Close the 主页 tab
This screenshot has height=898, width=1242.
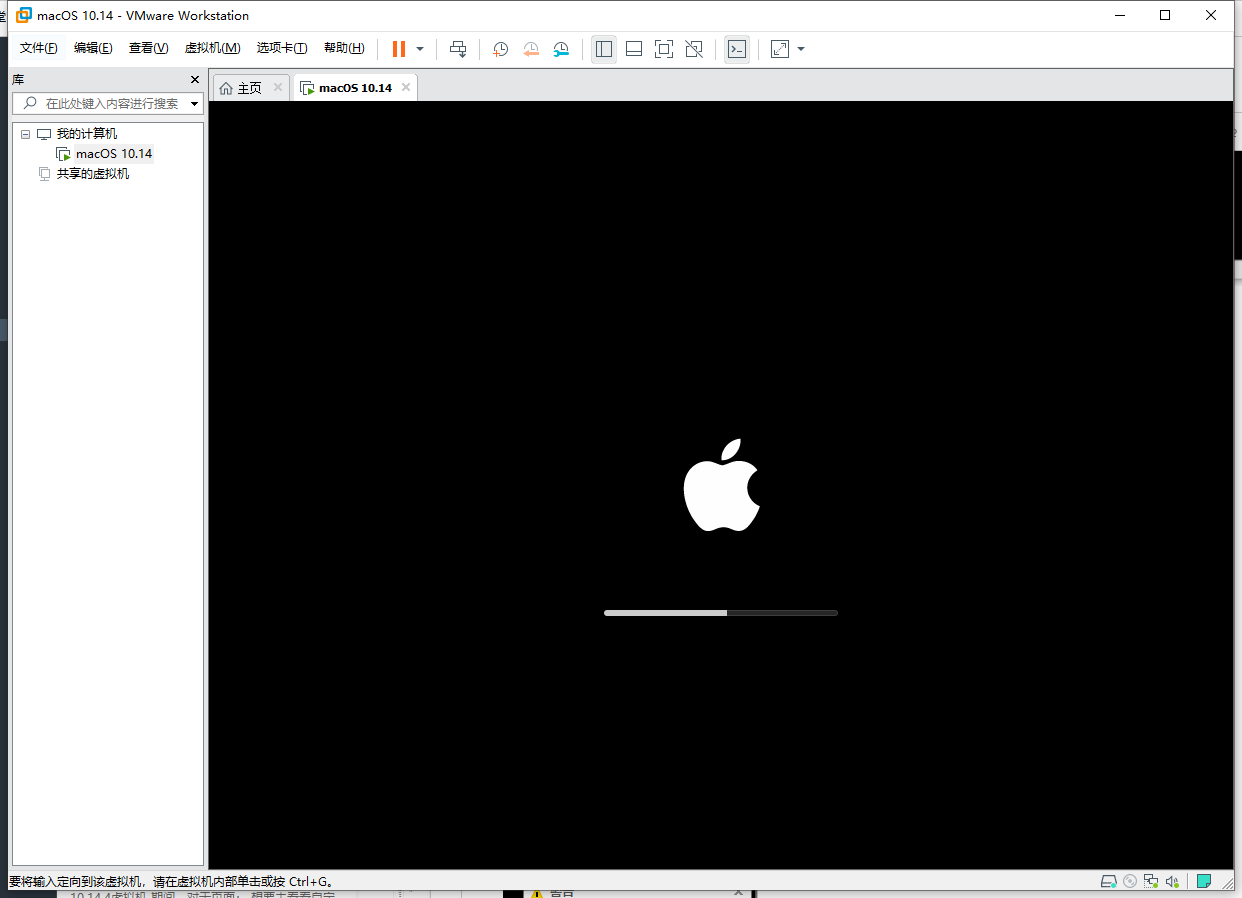click(278, 87)
